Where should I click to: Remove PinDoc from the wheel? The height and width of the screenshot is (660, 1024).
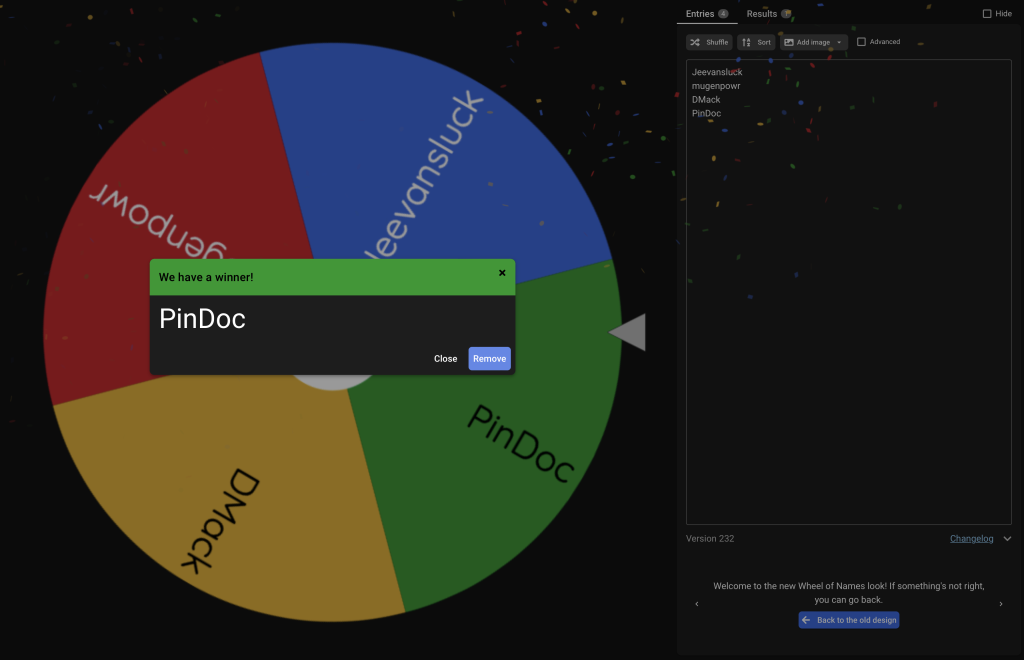[x=489, y=358]
